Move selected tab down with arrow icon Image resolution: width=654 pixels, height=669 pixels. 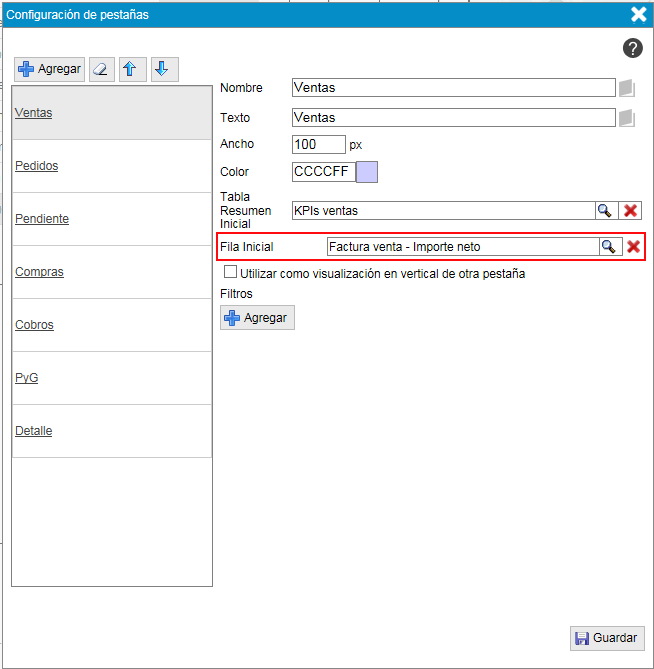(165, 69)
